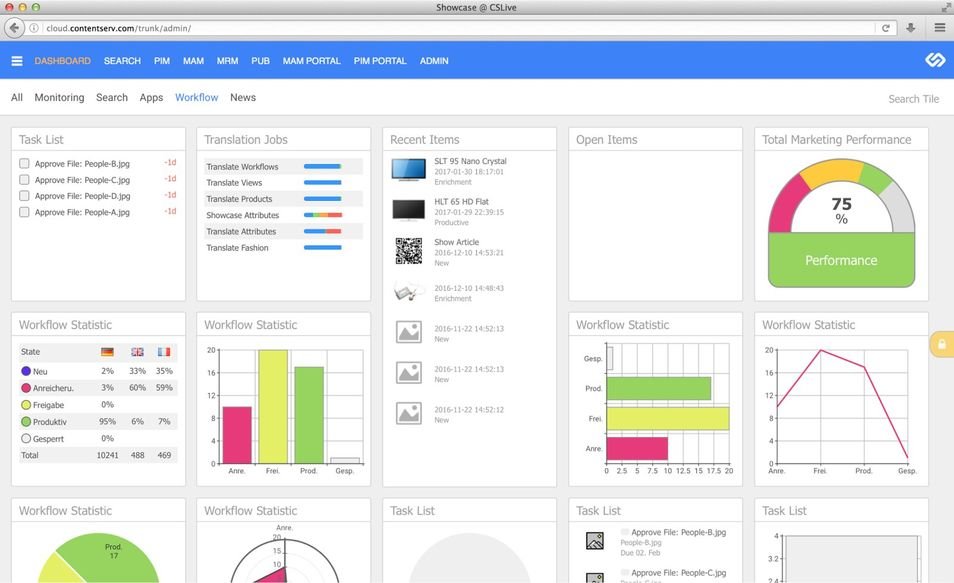954x583 pixels.
Task: Click the Contentserv logo icon at top right
Action: [934, 61]
